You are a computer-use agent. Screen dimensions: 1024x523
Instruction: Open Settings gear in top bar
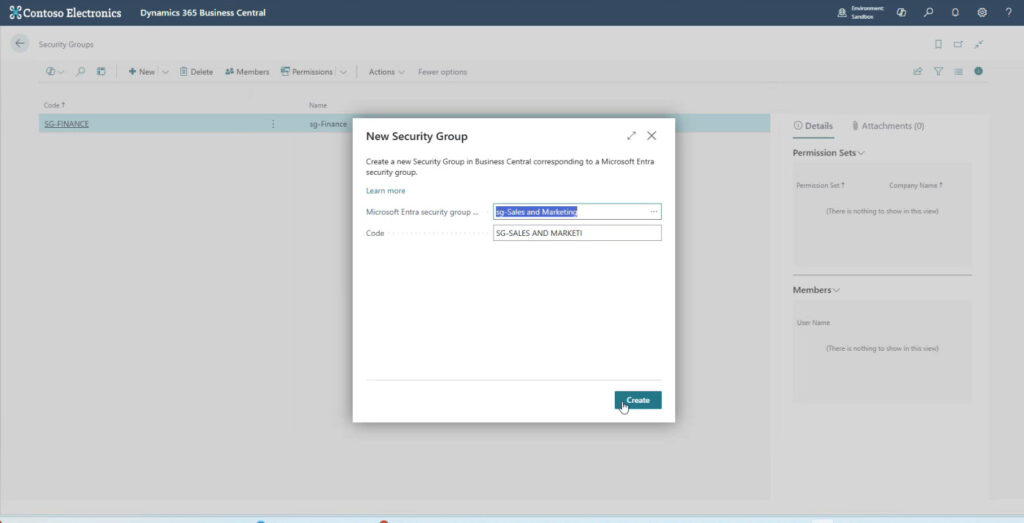pyautogui.click(x=982, y=12)
